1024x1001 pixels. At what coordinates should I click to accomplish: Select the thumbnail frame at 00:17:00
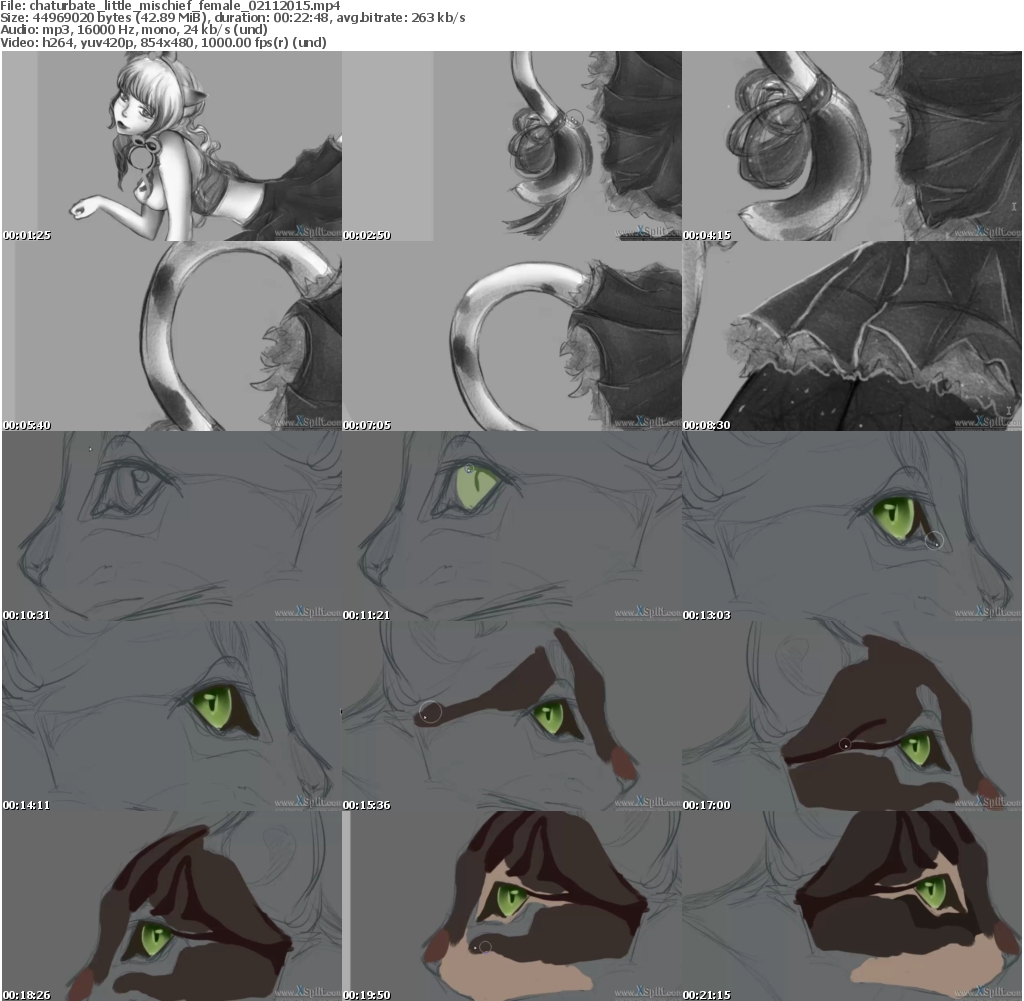pos(852,716)
